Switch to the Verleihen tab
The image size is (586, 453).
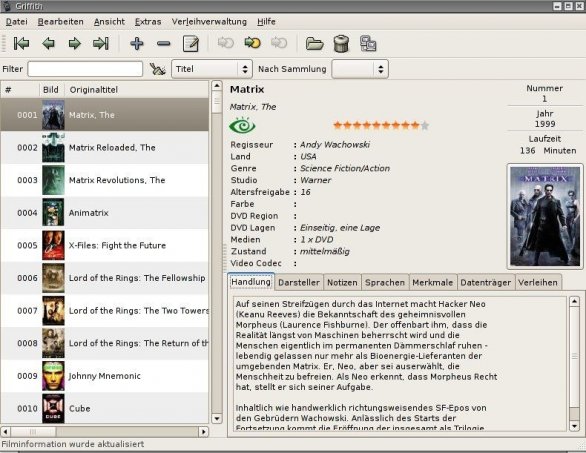[x=538, y=283]
